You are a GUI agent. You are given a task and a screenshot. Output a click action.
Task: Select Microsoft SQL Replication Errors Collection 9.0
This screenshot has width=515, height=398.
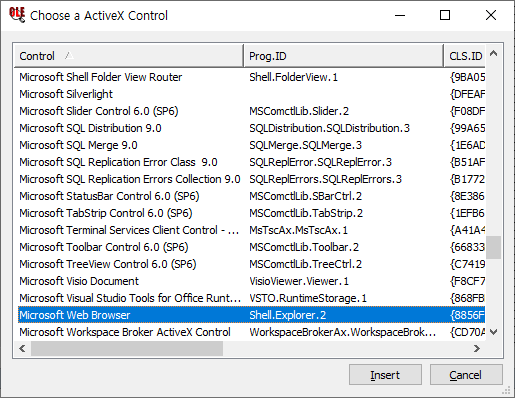click(x=252, y=179)
